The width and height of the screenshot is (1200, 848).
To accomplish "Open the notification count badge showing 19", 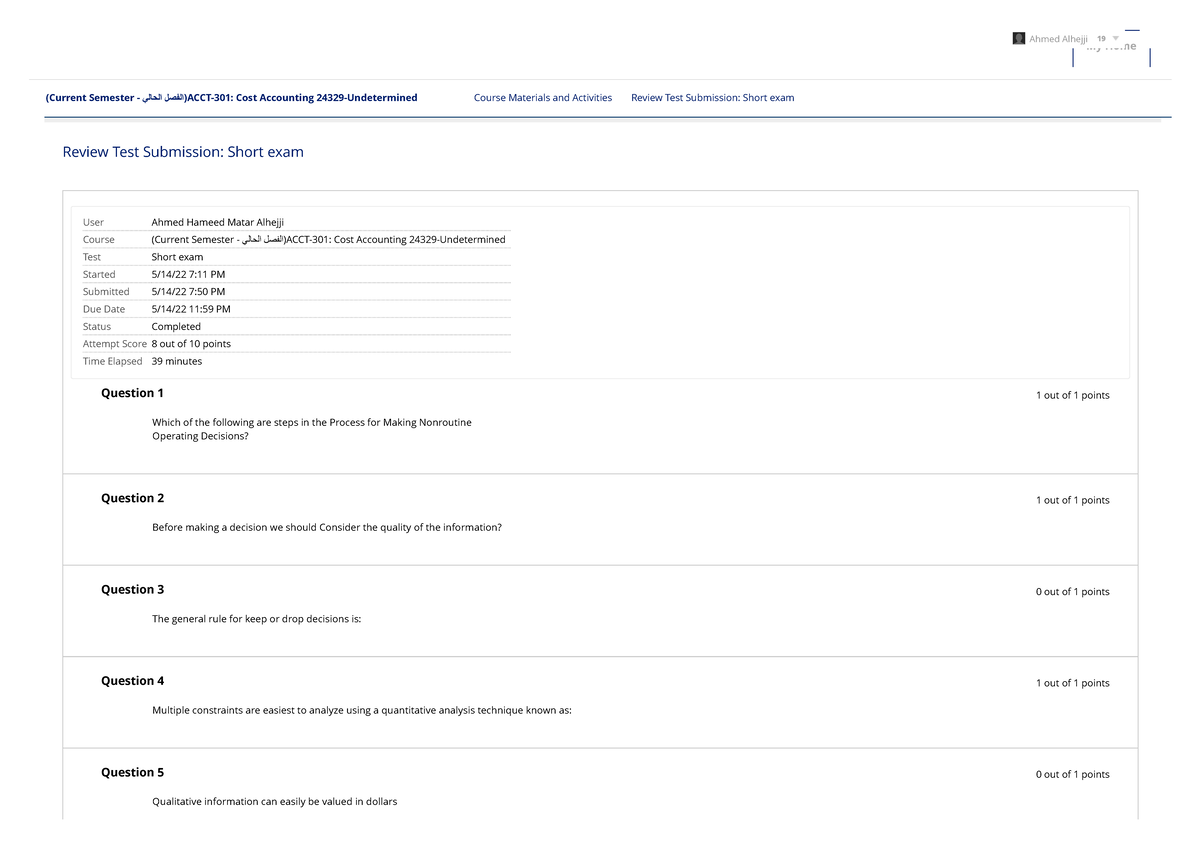I will 1100,39.
